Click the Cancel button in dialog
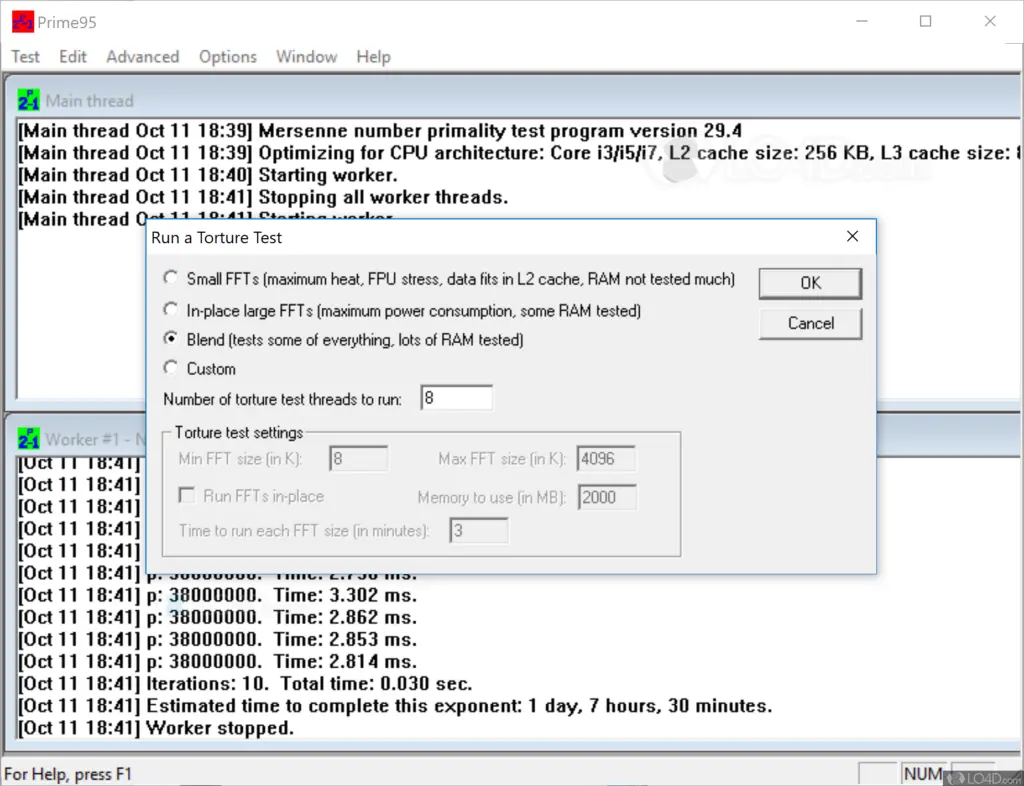Viewport: 1024px width, 786px height. click(810, 324)
